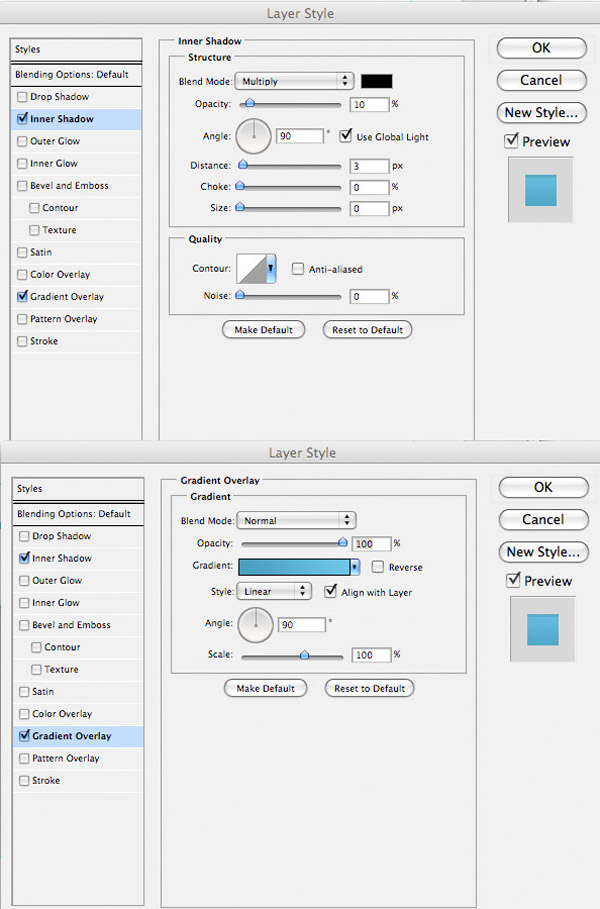Image resolution: width=600 pixels, height=909 pixels.
Task: Click style preview thumbnail in upper dialog
Action: pyautogui.click(x=541, y=190)
